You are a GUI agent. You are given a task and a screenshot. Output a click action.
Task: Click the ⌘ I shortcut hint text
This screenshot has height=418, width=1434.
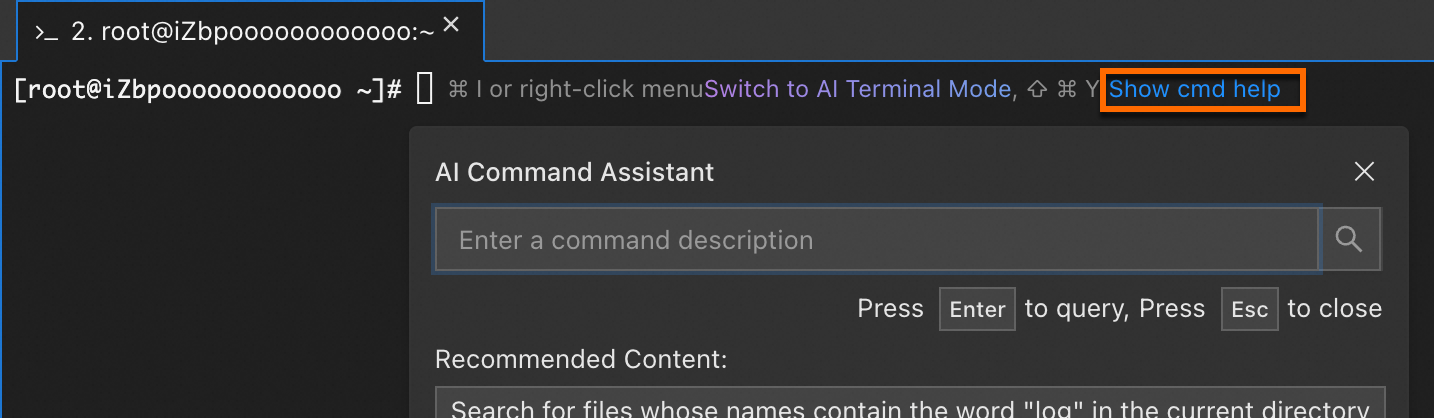466,89
